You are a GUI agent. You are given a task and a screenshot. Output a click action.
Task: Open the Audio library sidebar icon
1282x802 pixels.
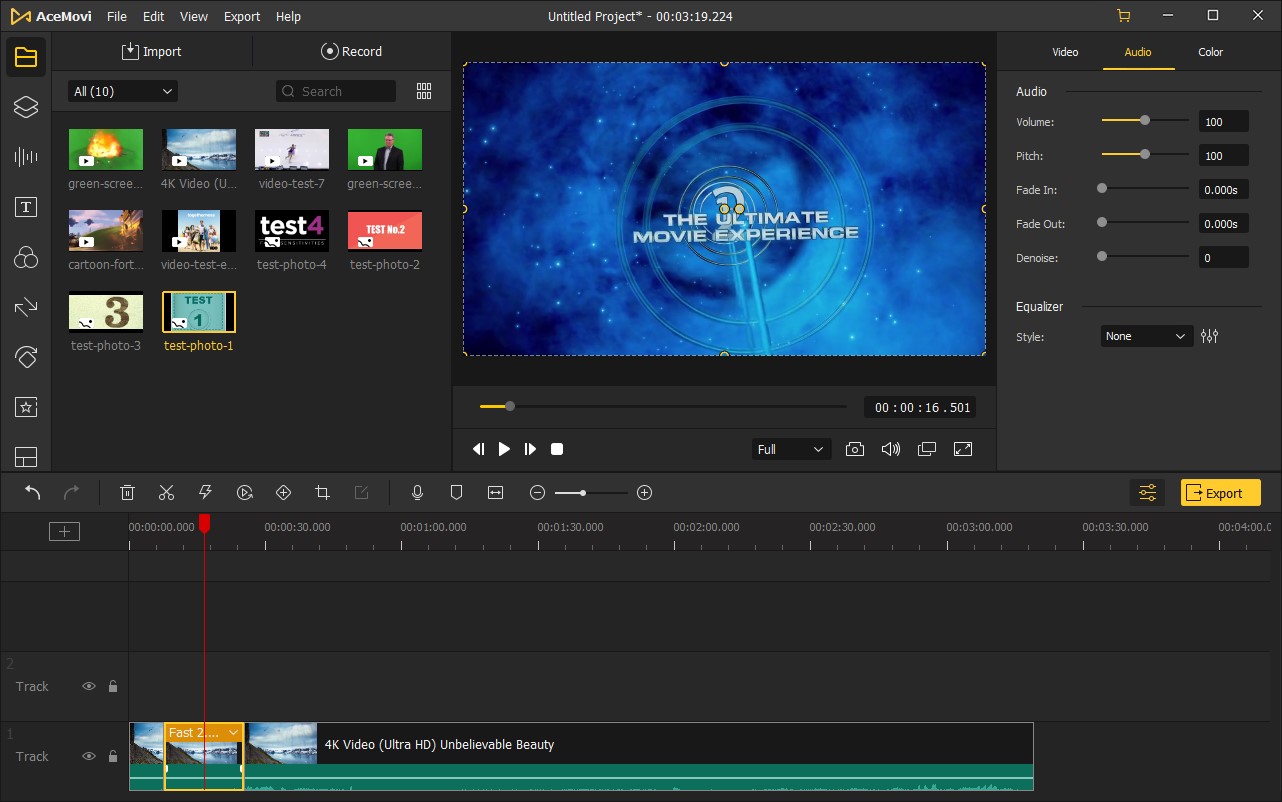pyautogui.click(x=26, y=156)
